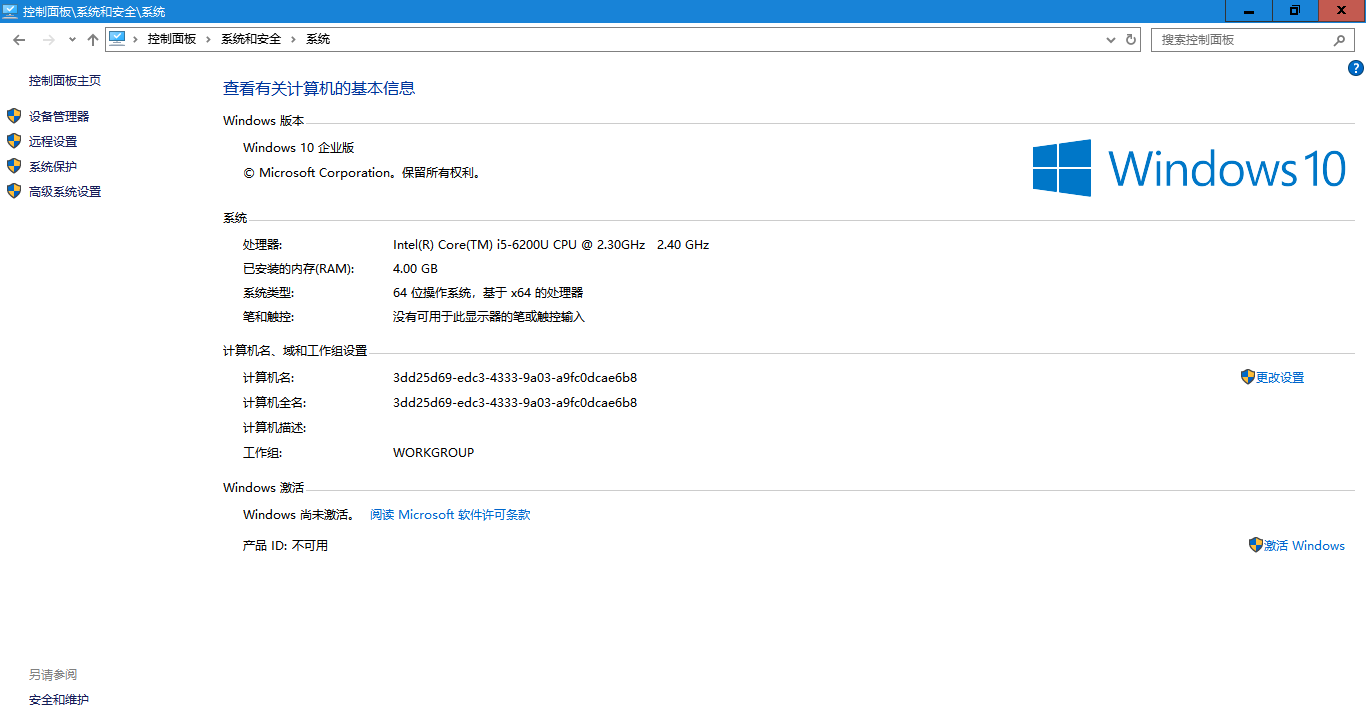The image size is (1366, 728).
Task: Click the Back navigation arrow
Action: pyautogui.click(x=18, y=40)
